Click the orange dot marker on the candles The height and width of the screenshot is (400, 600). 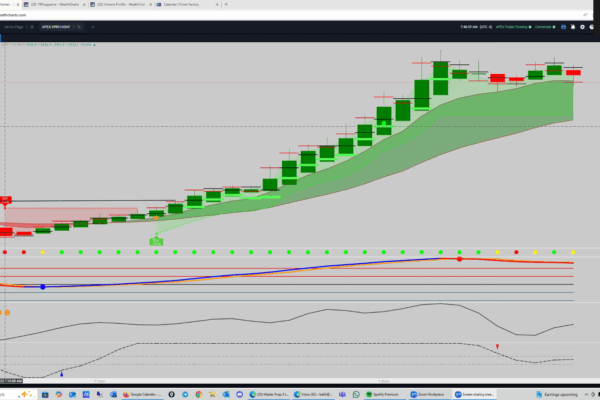pos(156,218)
